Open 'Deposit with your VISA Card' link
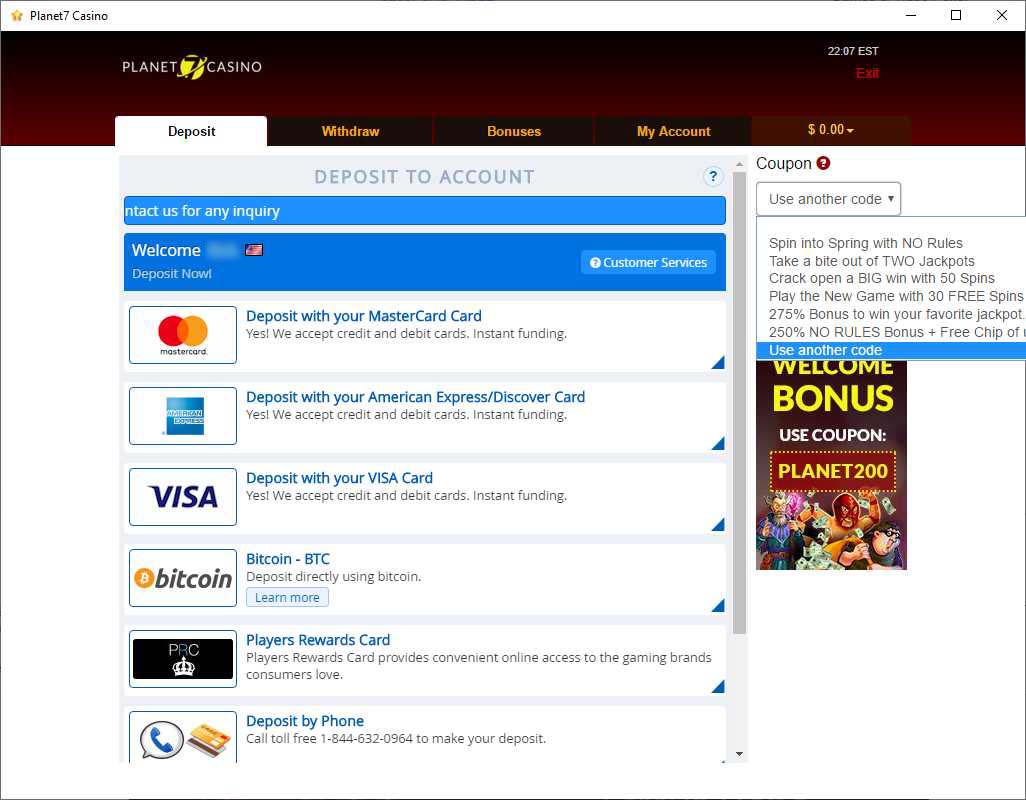Viewport: 1026px width, 800px height. tap(340, 478)
